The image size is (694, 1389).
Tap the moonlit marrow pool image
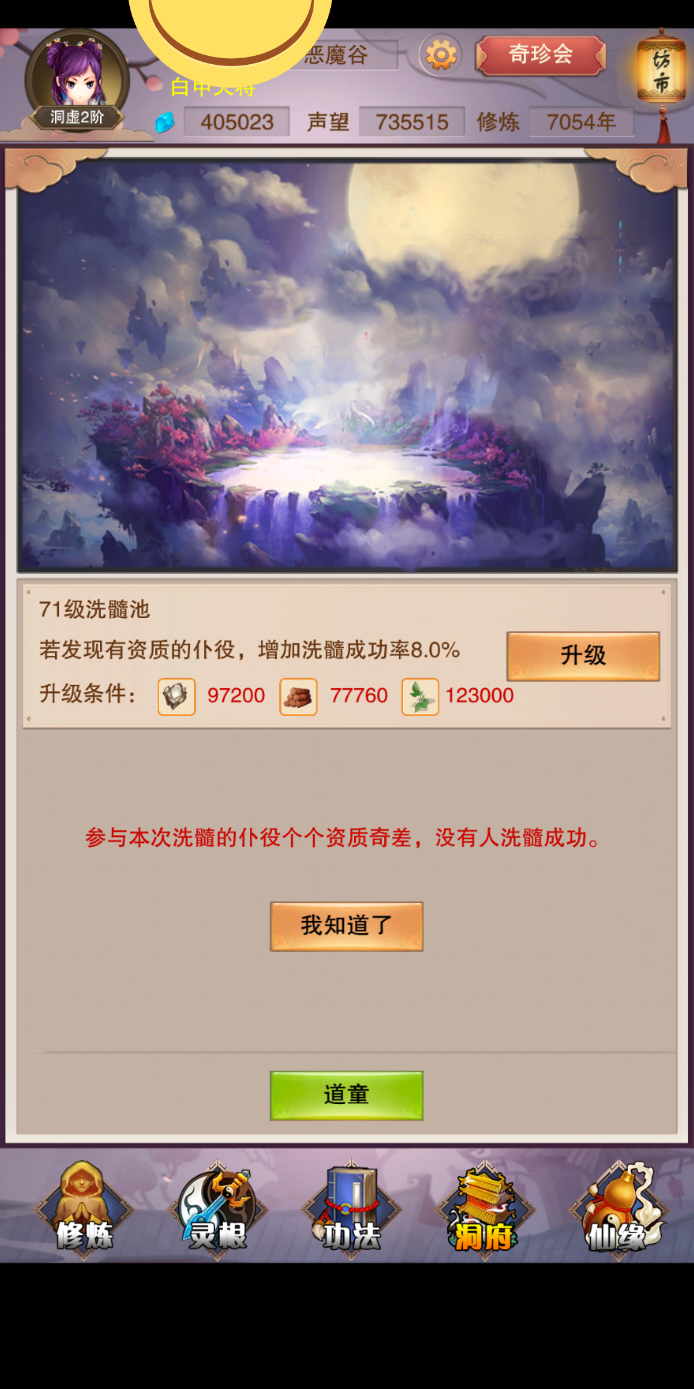(347, 366)
